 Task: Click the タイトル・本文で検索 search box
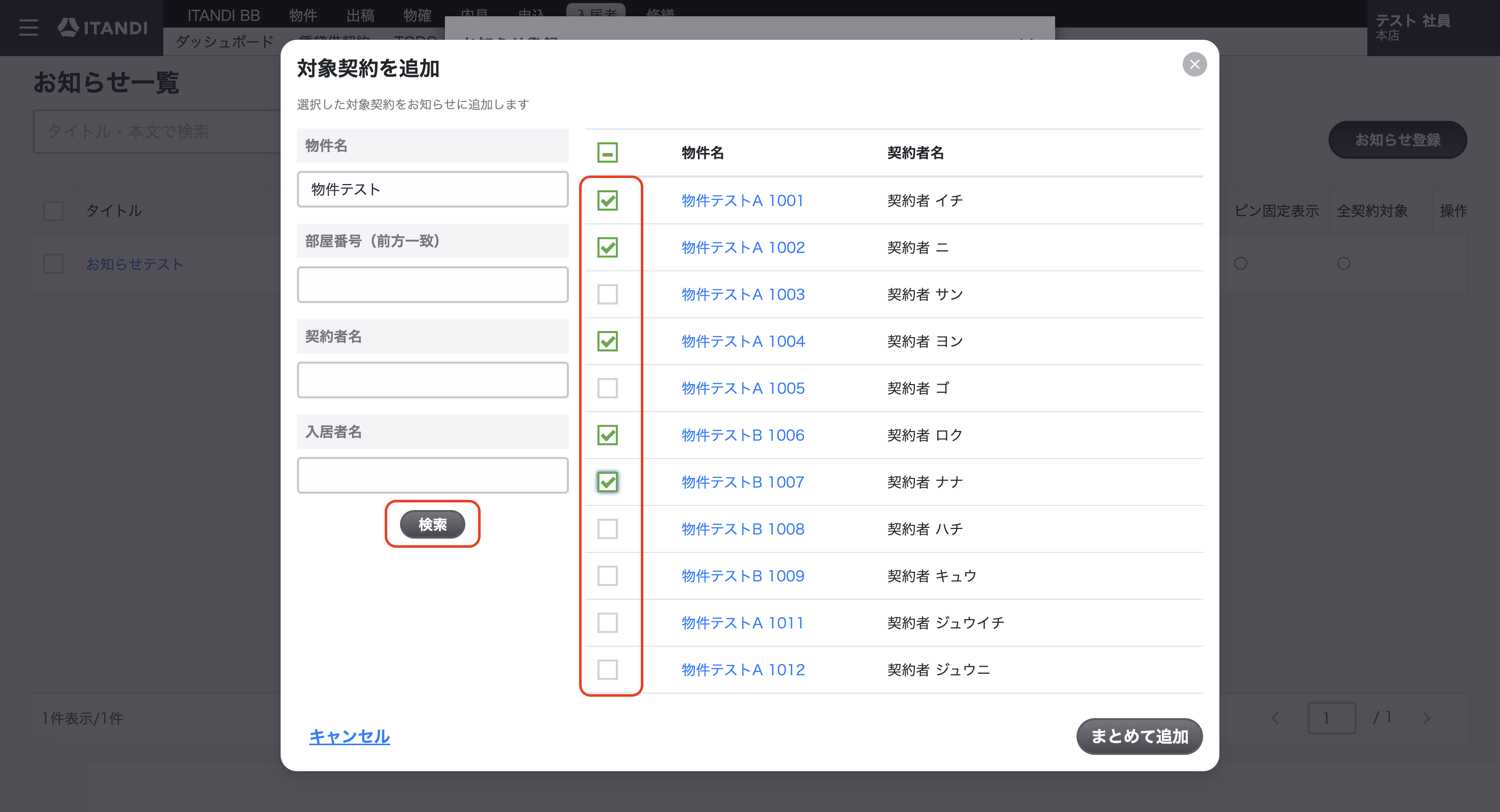(x=157, y=132)
